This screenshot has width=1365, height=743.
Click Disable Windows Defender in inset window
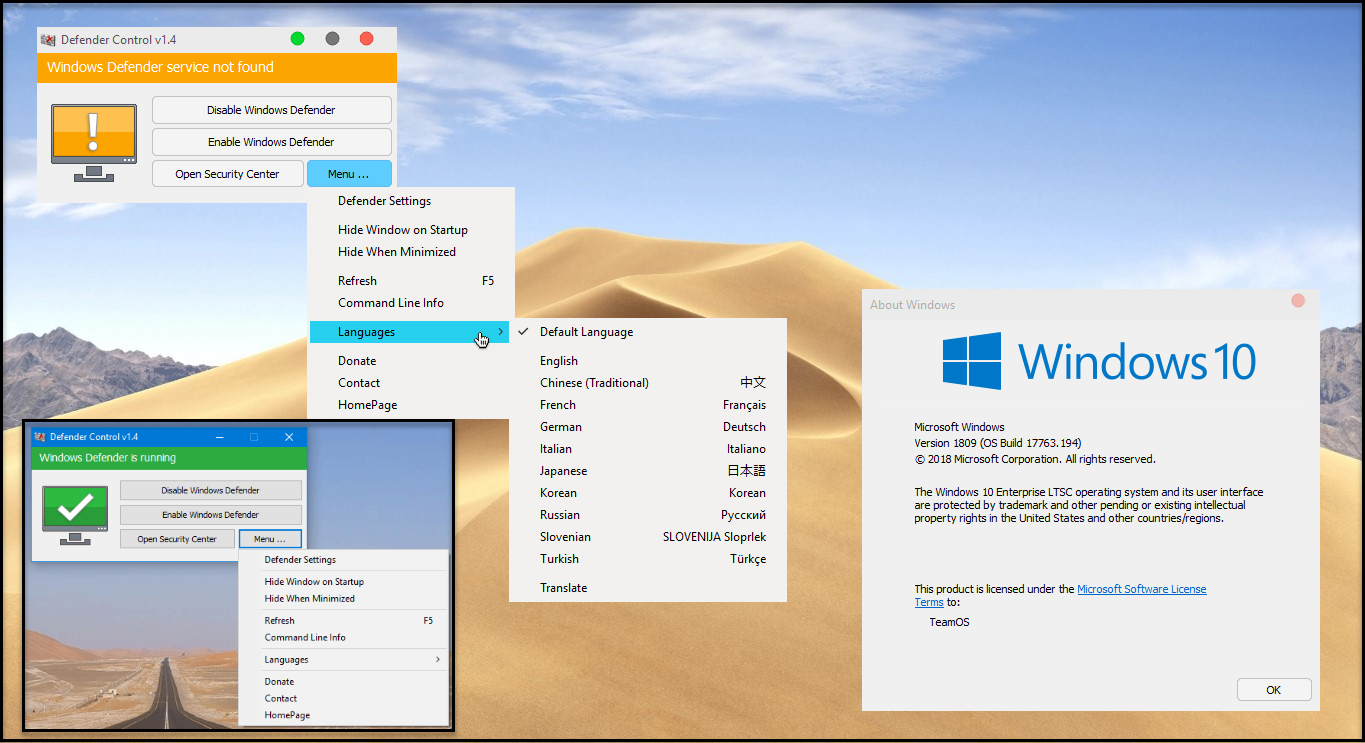tap(211, 491)
